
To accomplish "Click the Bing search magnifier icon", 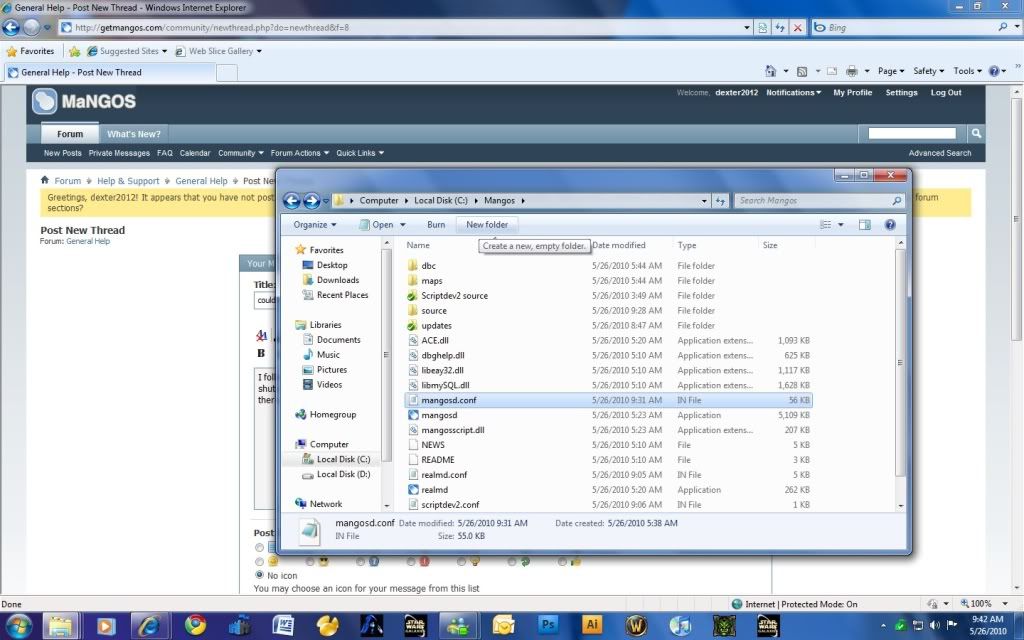I will point(1002,27).
